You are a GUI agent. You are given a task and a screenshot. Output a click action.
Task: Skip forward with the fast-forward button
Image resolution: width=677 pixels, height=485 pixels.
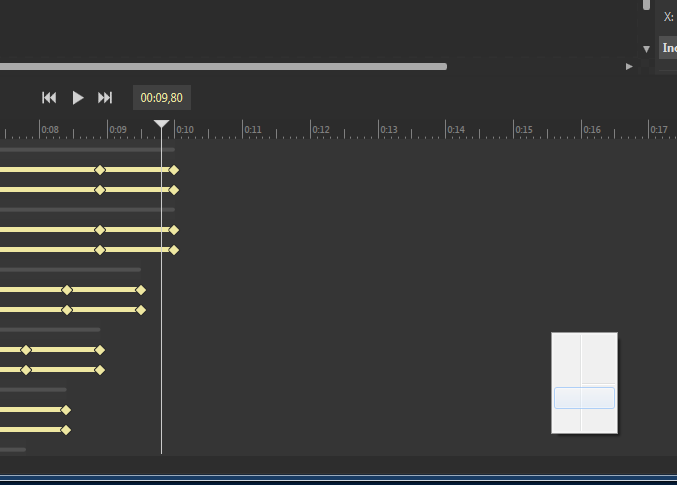pos(105,97)
